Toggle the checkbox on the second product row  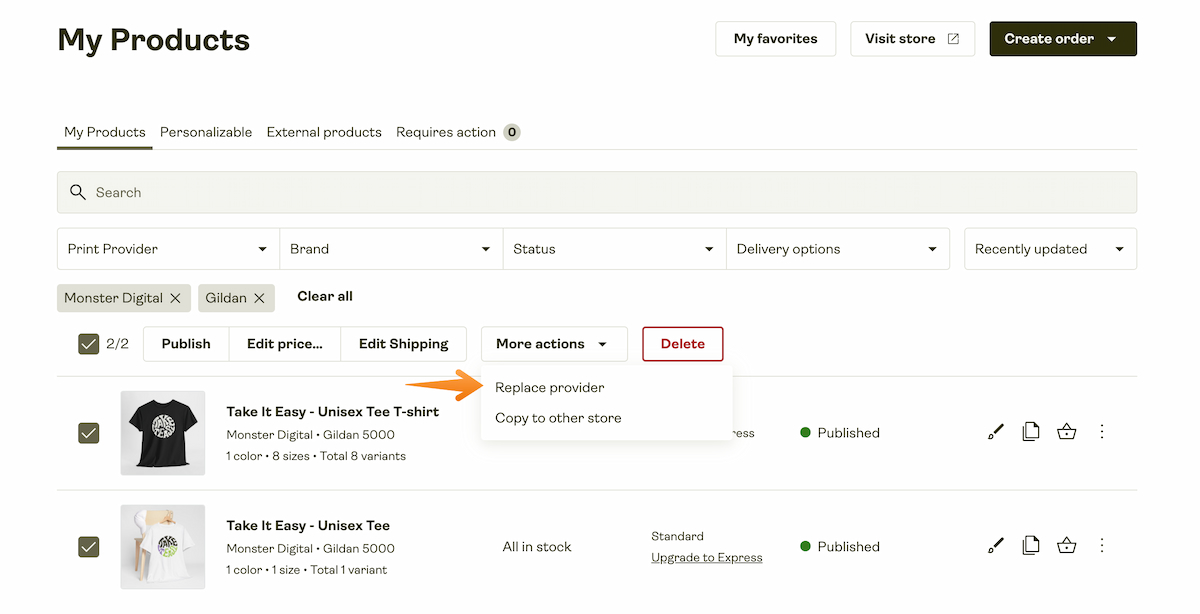click(x=88, y=547)
